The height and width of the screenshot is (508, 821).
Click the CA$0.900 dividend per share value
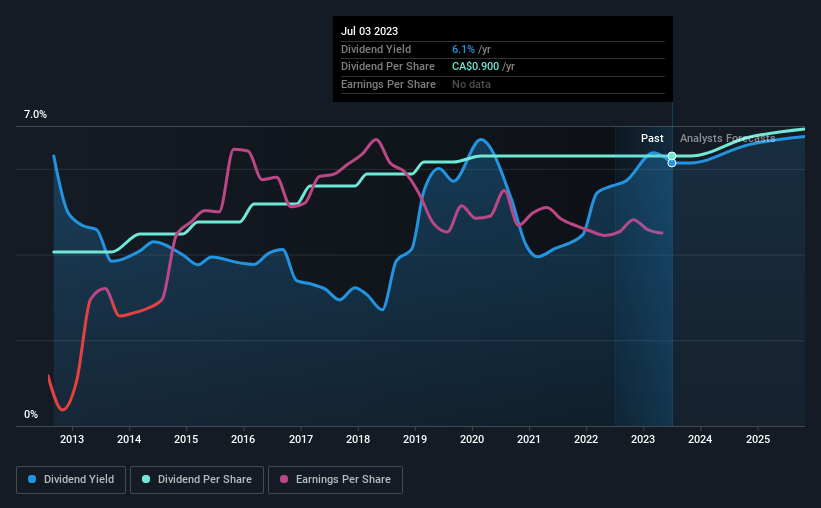click(x=475, y=67)
